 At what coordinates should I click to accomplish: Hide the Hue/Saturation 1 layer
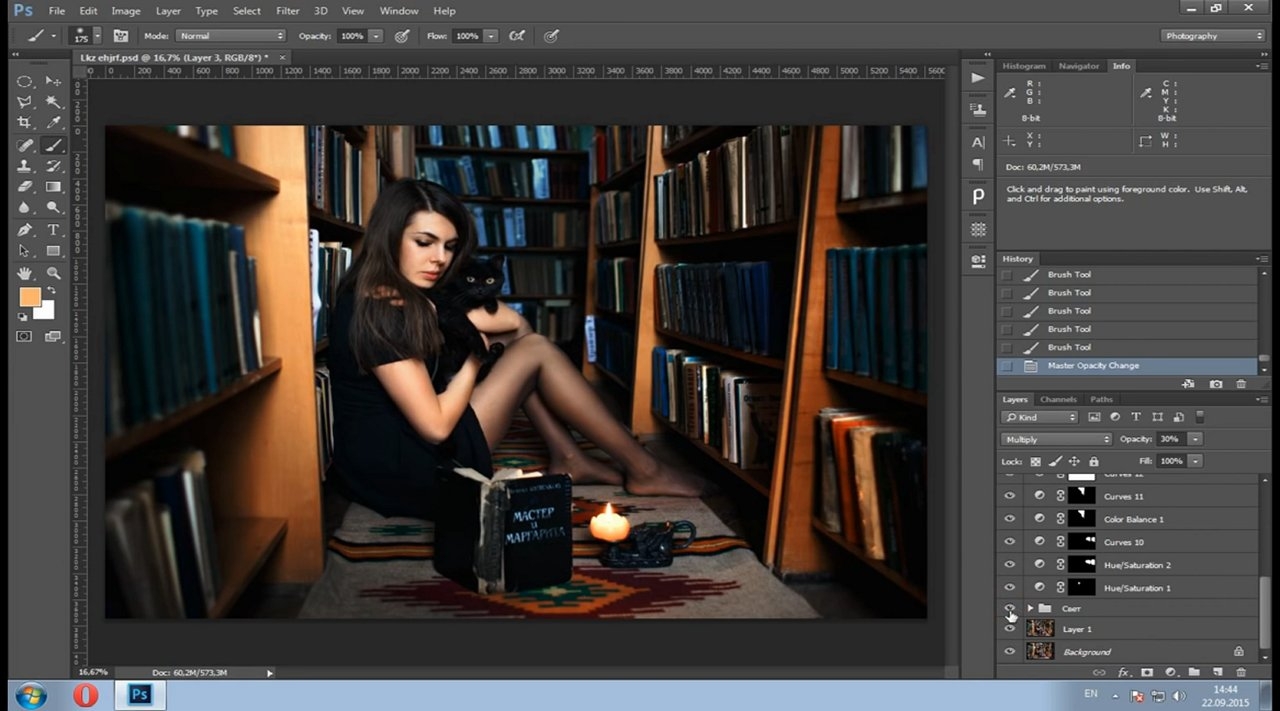(1009, 588)
